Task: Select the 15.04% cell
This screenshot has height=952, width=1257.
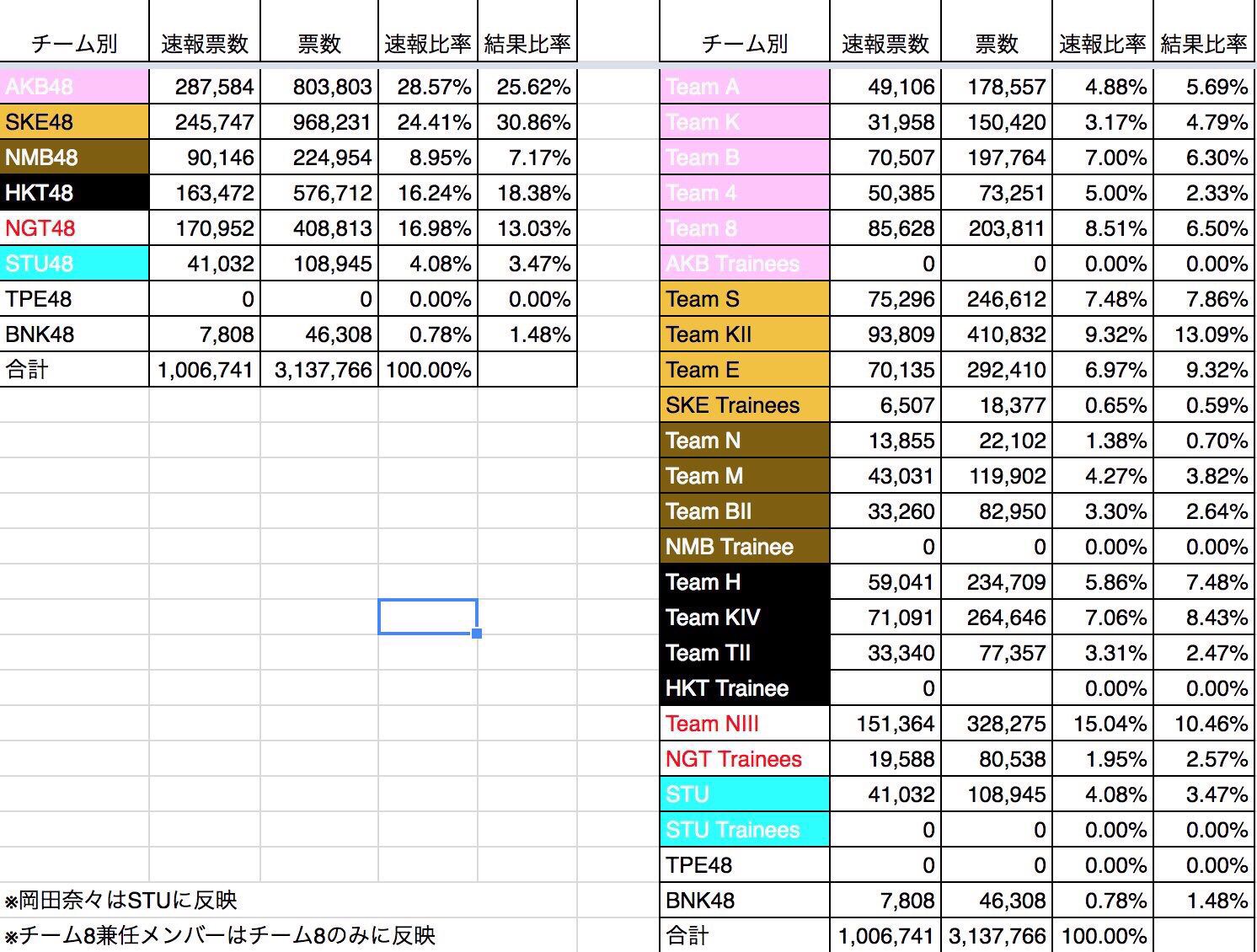Action: tap(1103, 724)
